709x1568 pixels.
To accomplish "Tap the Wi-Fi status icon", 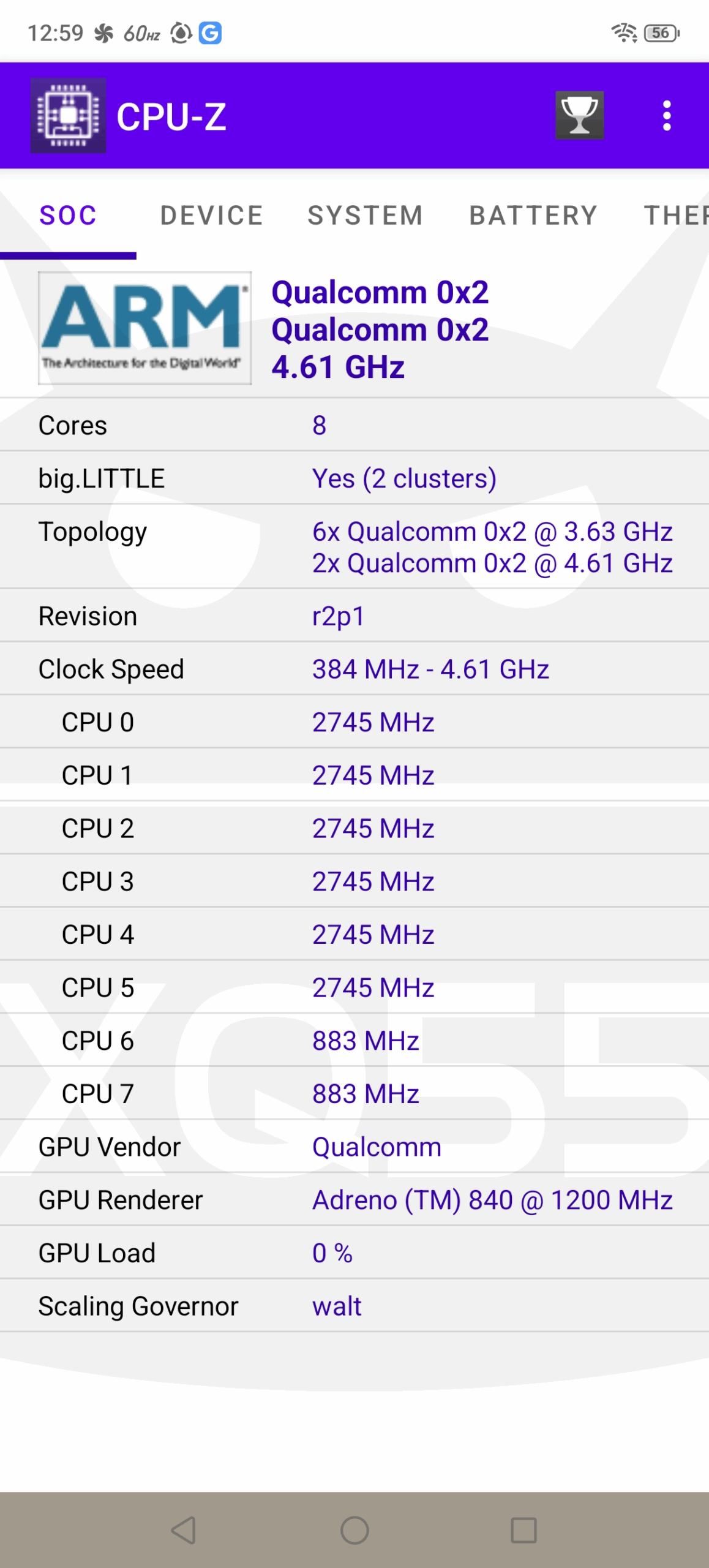I will pos(624,33).
